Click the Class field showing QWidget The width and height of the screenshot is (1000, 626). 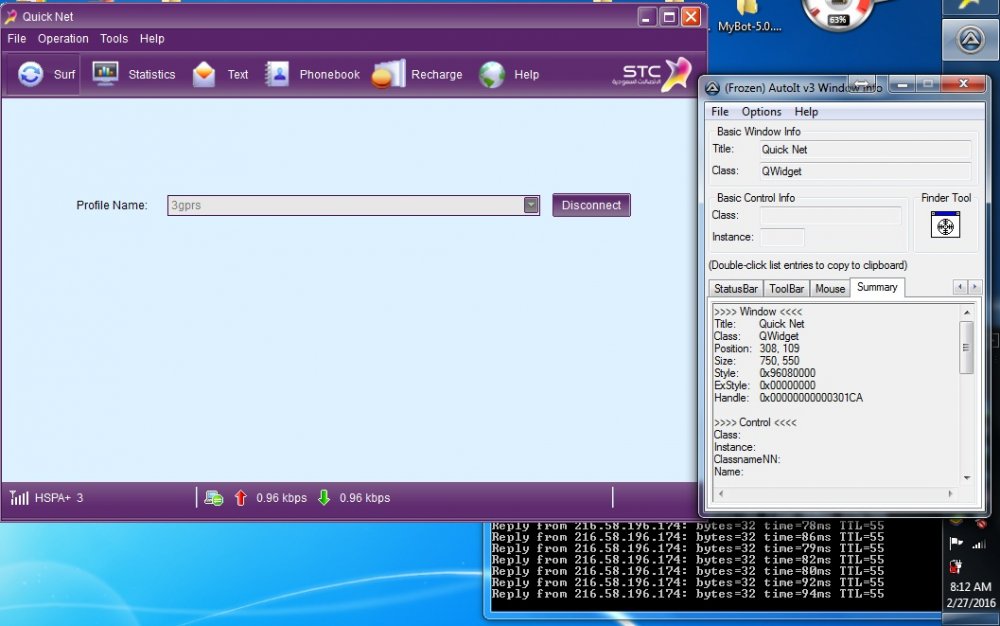point(865,171)
